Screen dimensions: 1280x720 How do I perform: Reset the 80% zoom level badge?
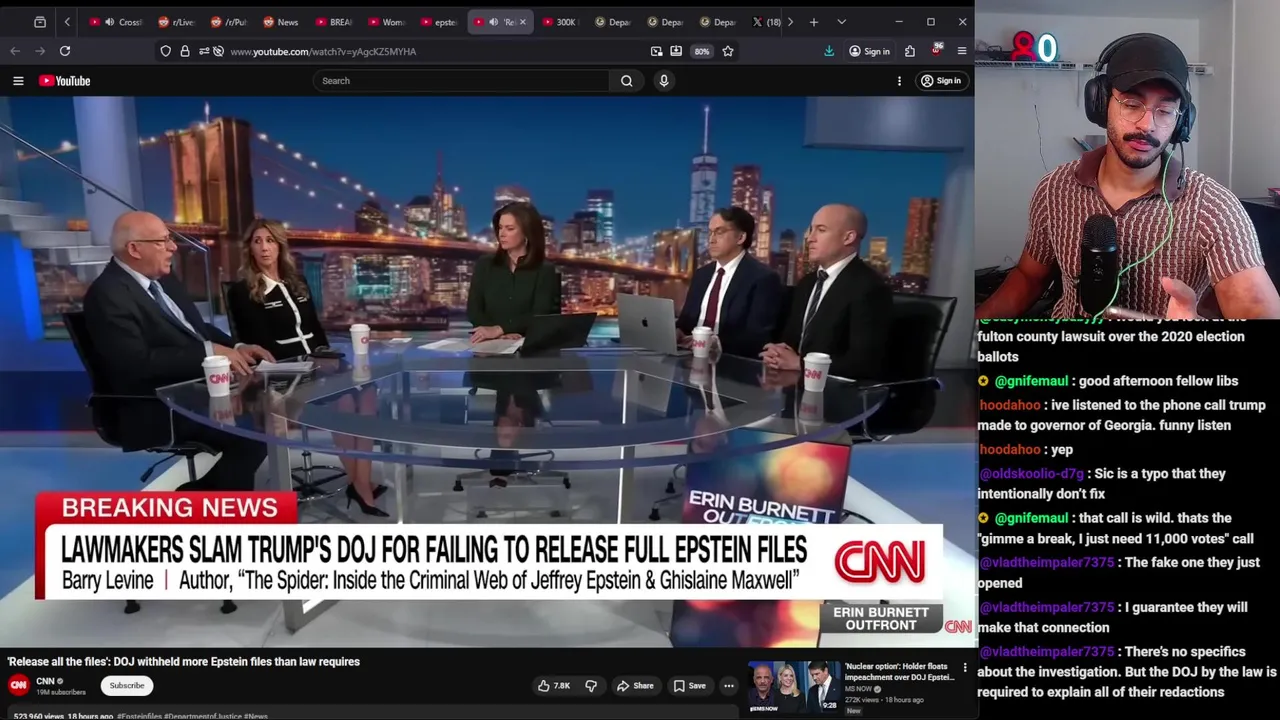pos(702,51)
